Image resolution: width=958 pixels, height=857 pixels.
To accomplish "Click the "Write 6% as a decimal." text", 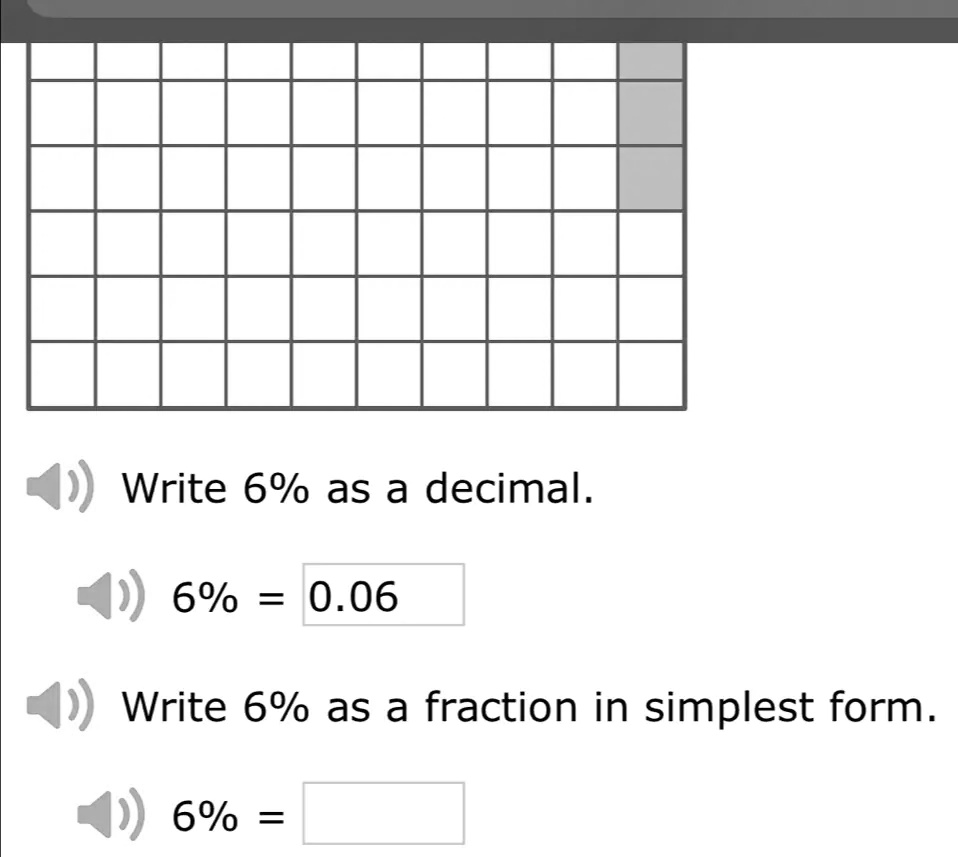I will [x=358, y=490].
